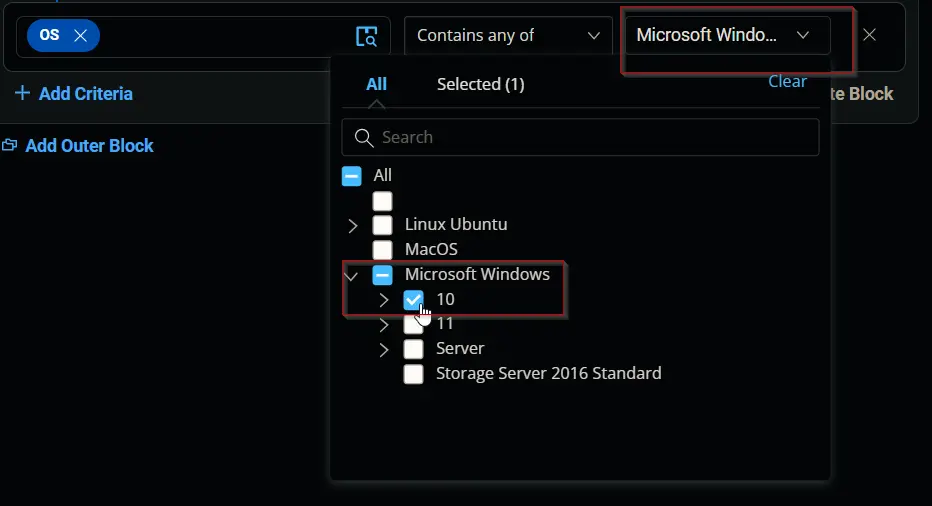Check the MacOS checkbox

pos(382,250)
